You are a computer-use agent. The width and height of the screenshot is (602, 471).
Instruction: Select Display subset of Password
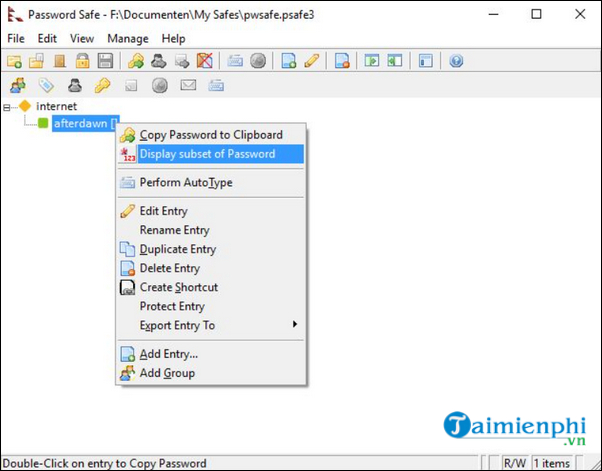pyautogui.click(x=211, y=154)
